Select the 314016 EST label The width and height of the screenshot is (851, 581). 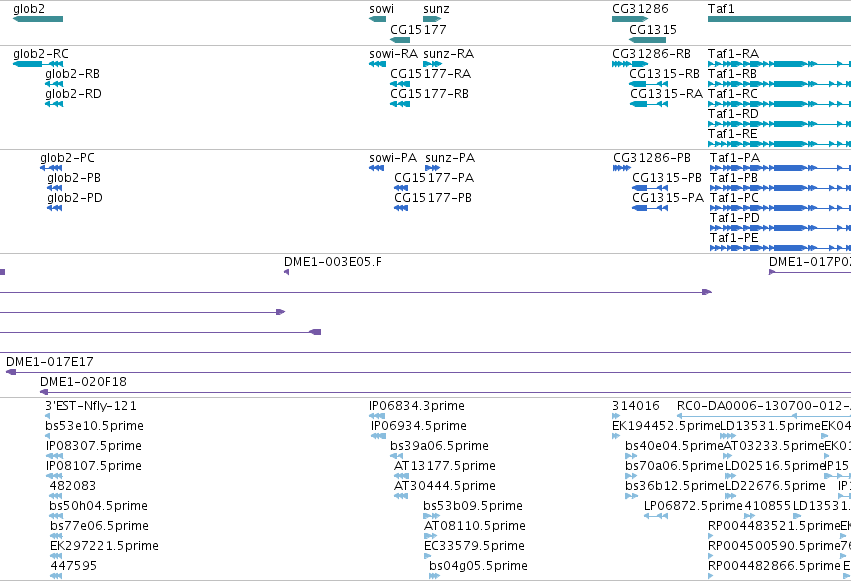636,406
